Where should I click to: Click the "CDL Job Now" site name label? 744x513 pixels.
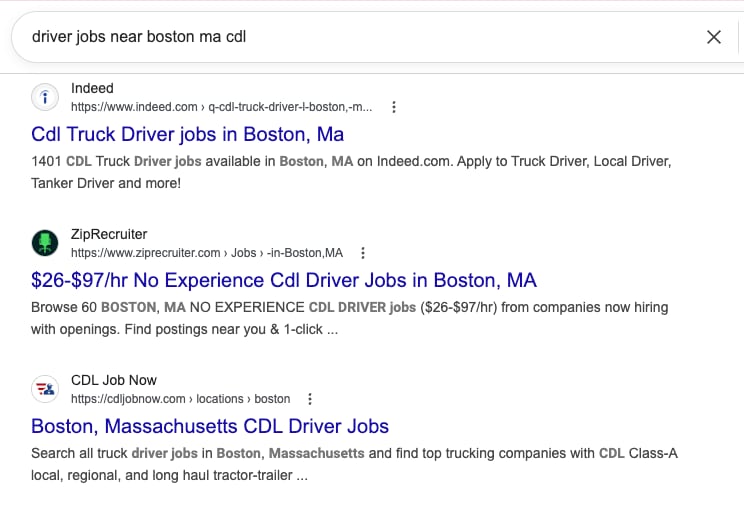pyautogui.click(x=114, y=381)
